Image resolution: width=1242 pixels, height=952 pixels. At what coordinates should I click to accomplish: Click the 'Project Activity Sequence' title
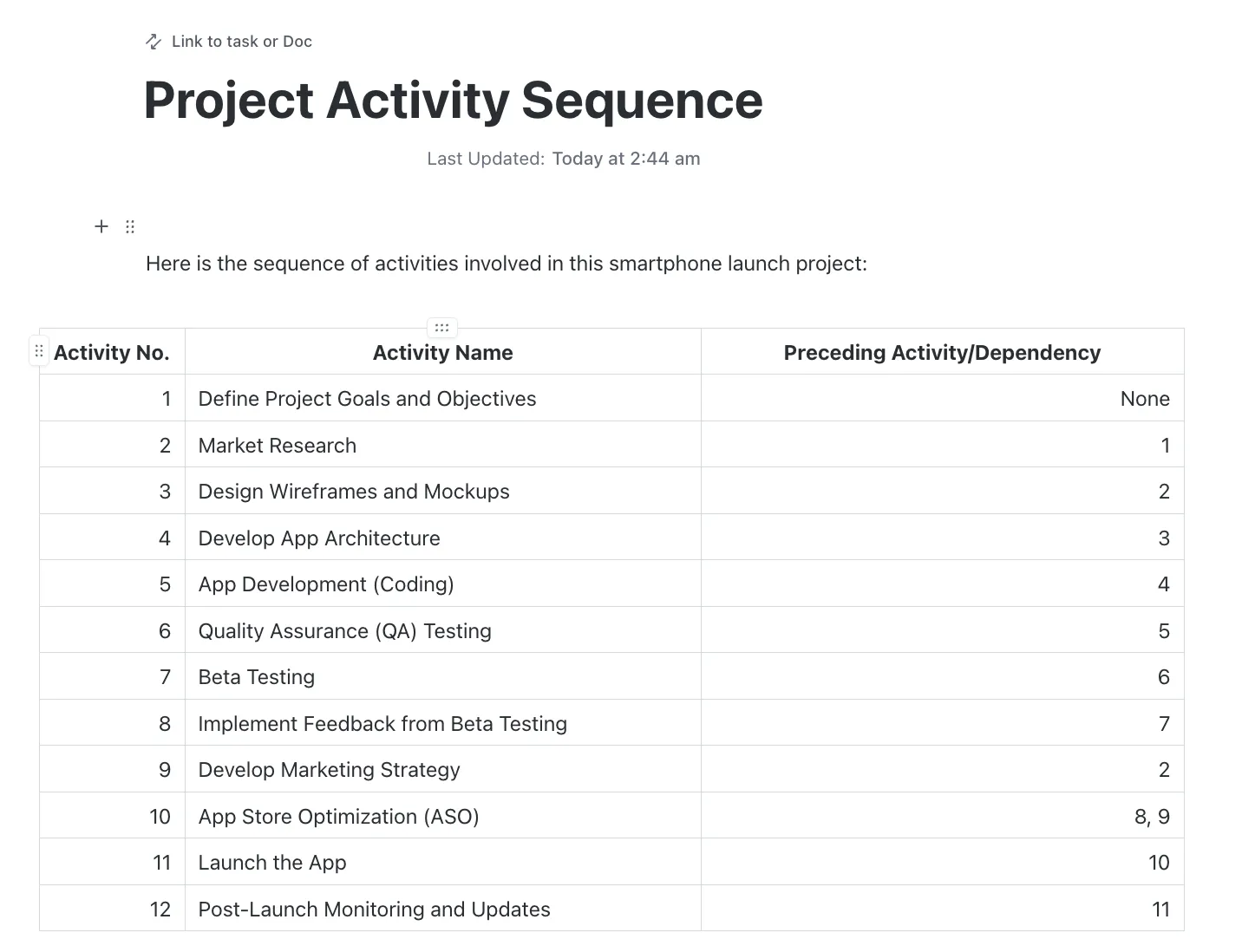click(453, 100)
